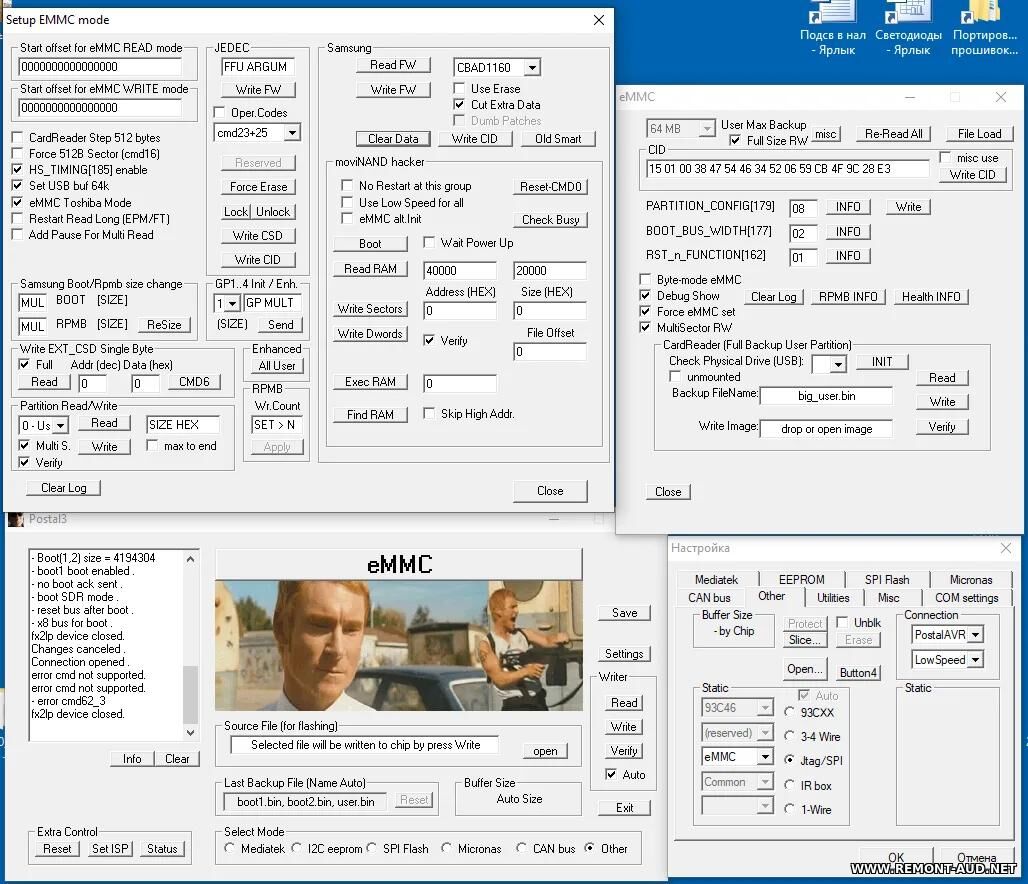Expand the CBAD1160 firmware dropdown
This screenshot has width=1028, height=884.
tap(532, 68)
